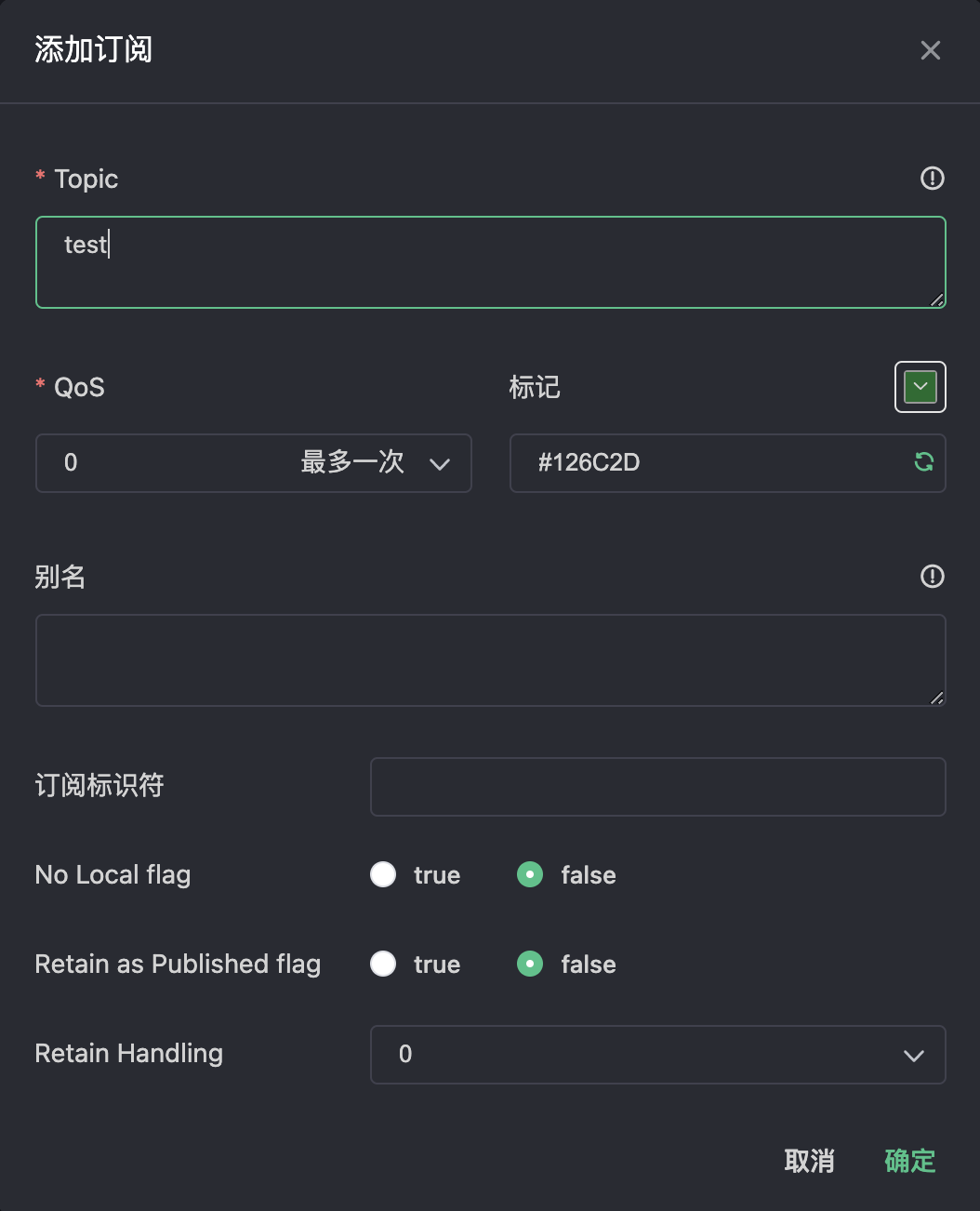Set Retain as Published flag to false

[x=530, y=964]
